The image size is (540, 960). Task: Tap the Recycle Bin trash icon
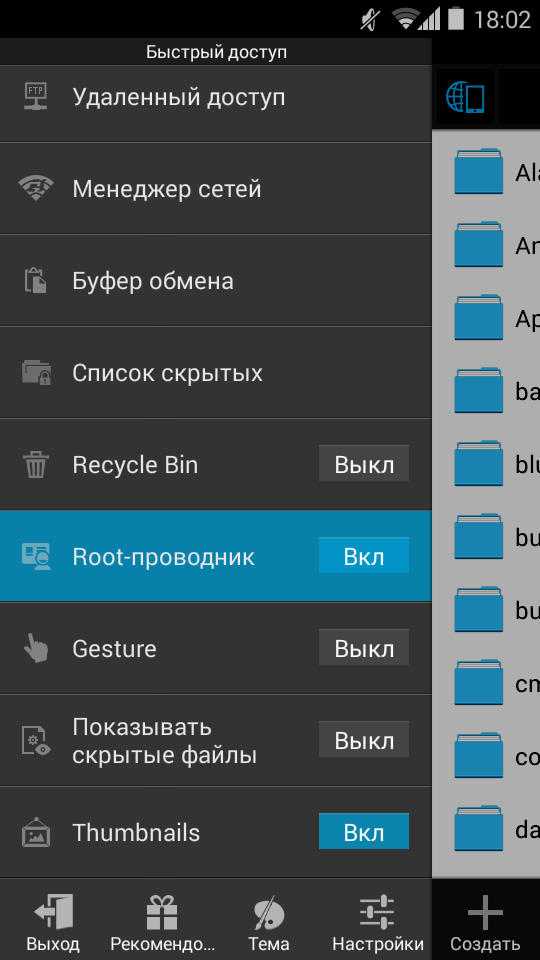(x=36, y=465)
